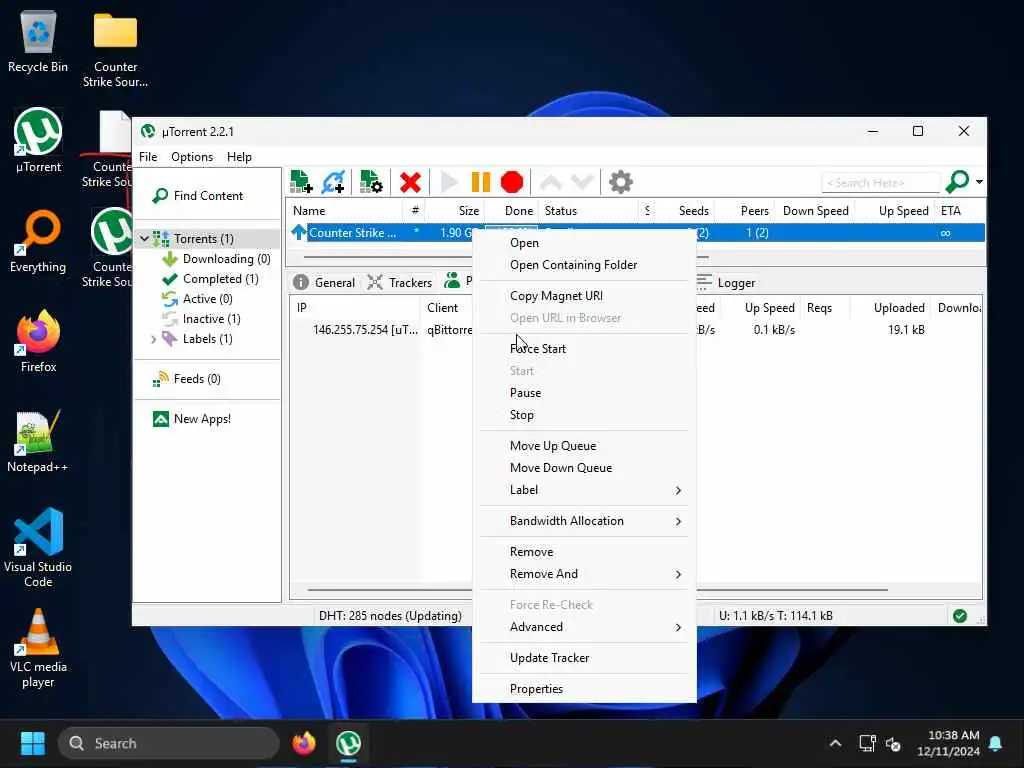Switch to the Trackers tab
The image size is (1024, 768).
click(400, 283)
